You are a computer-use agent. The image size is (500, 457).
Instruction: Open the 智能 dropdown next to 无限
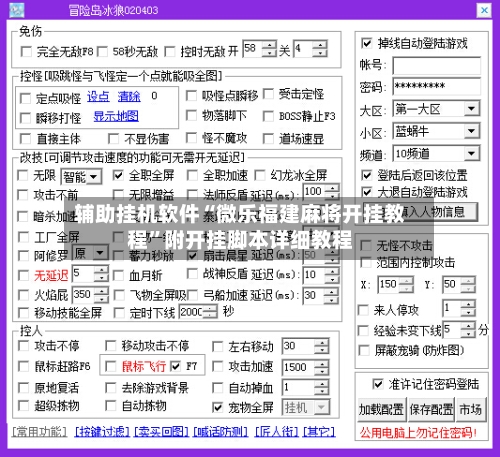[x=94, y=177]
